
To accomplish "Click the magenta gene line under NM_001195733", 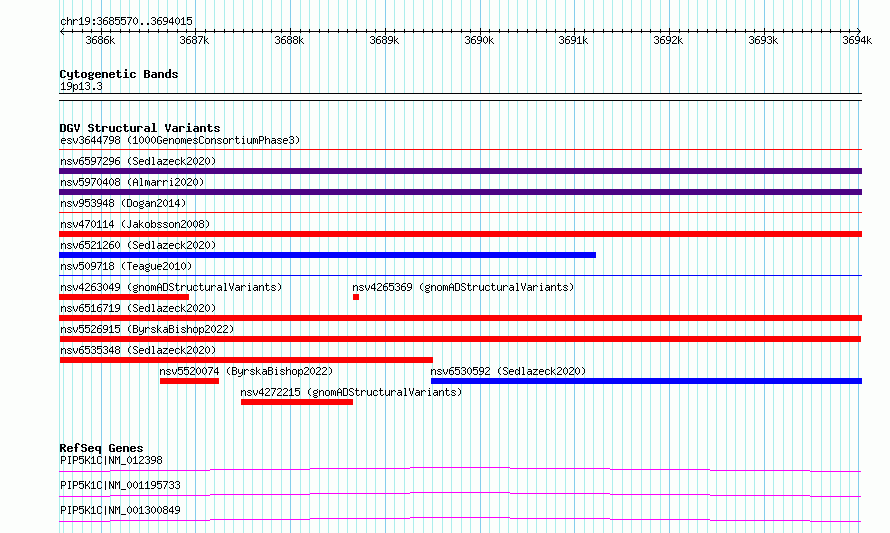I will 460,494.
